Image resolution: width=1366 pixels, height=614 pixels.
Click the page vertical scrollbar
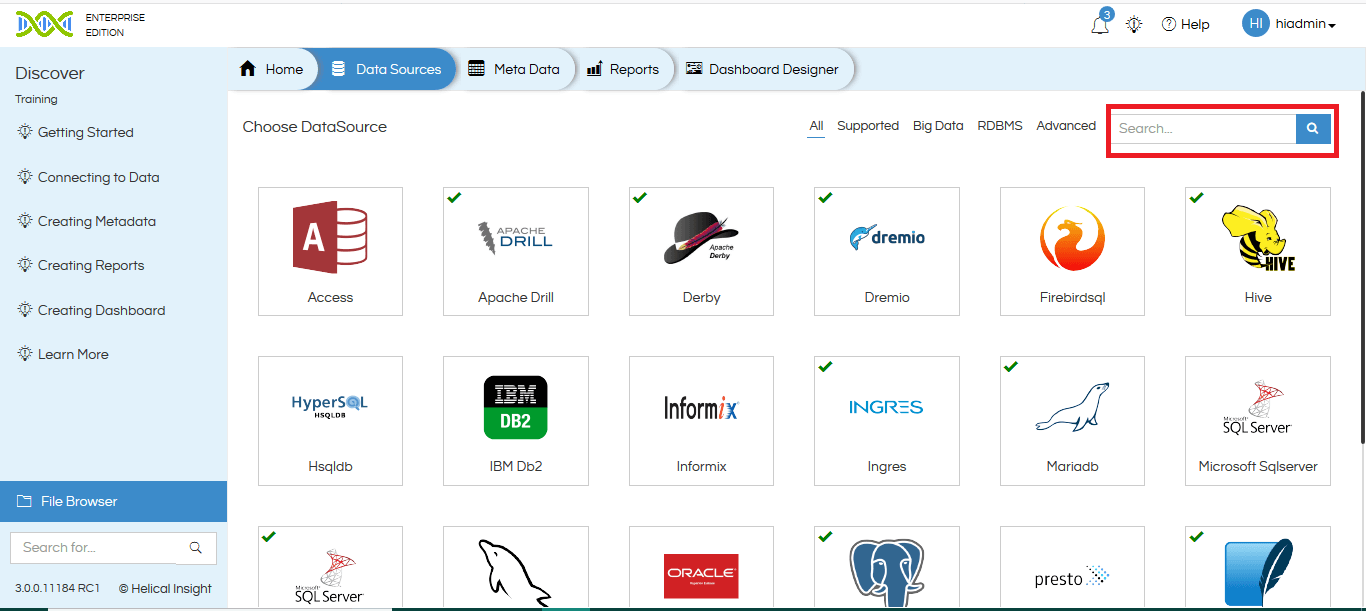1361,267
